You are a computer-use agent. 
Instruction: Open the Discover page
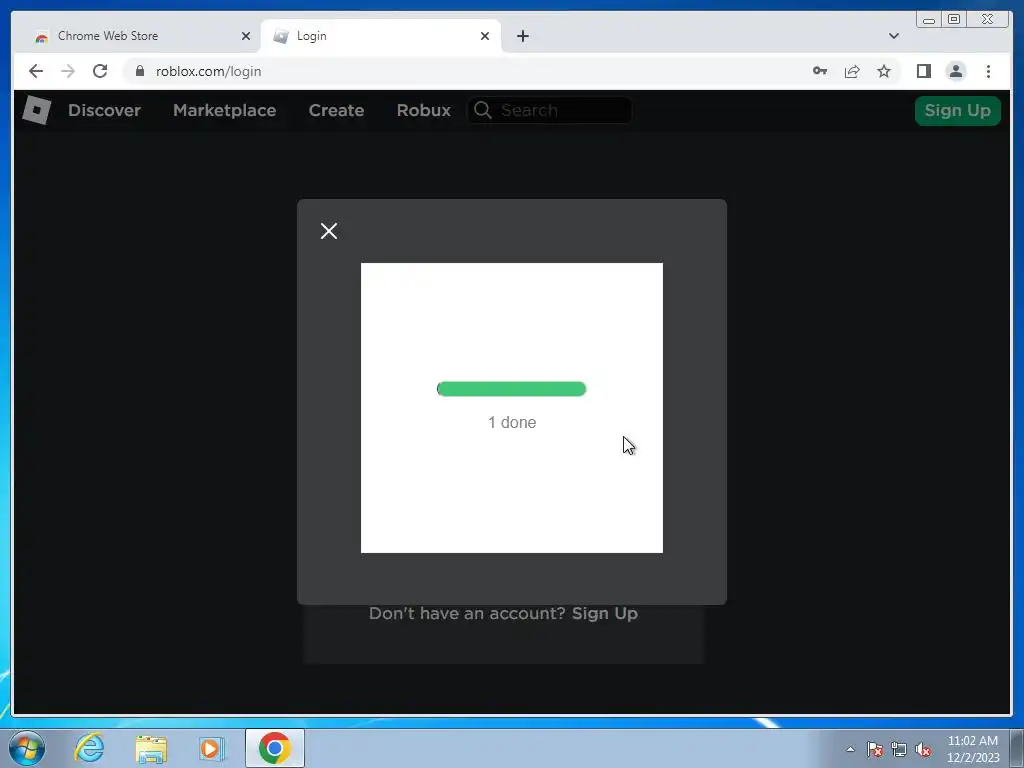point(104,110)
